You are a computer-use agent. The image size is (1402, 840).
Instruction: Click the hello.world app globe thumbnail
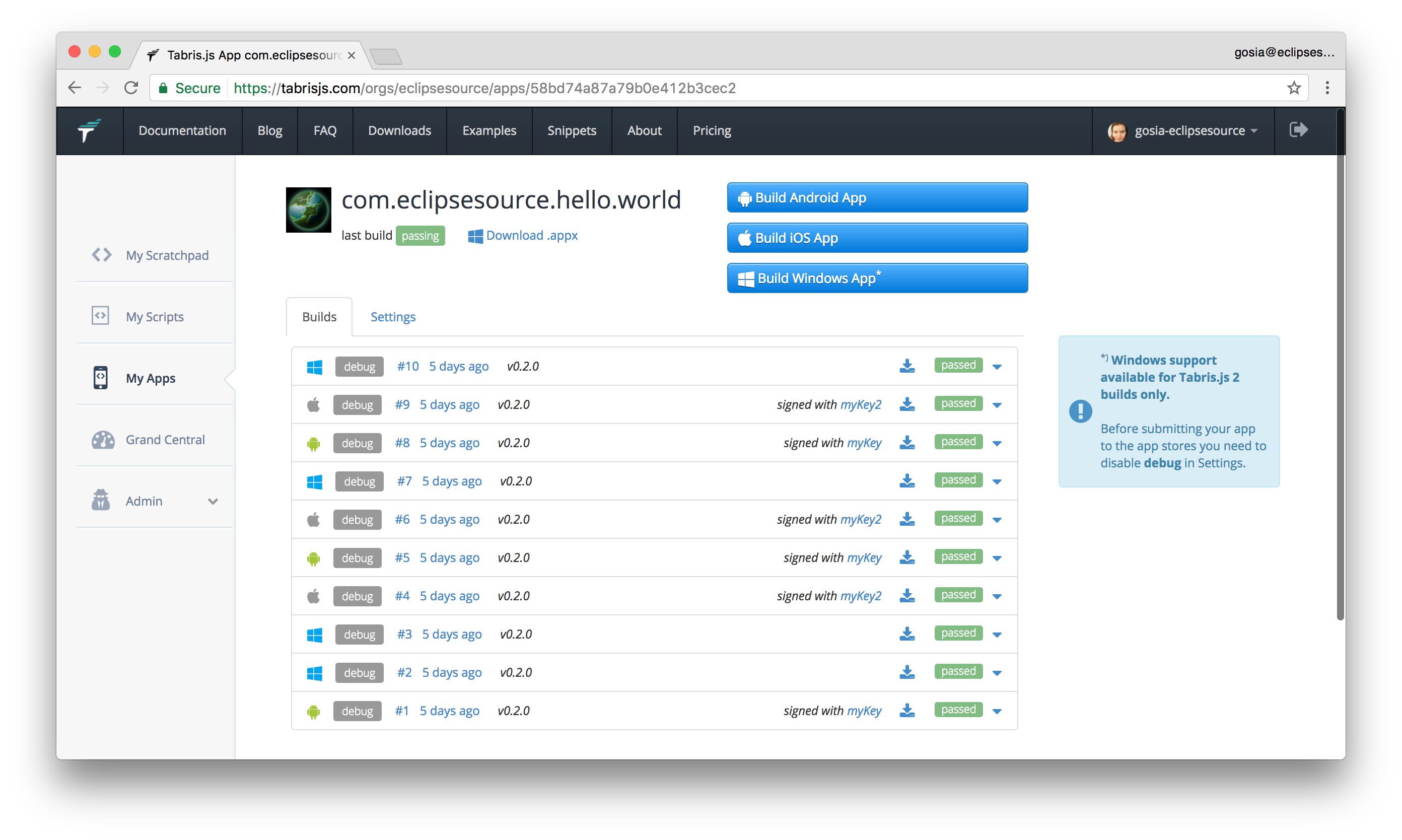pos(309,210)
